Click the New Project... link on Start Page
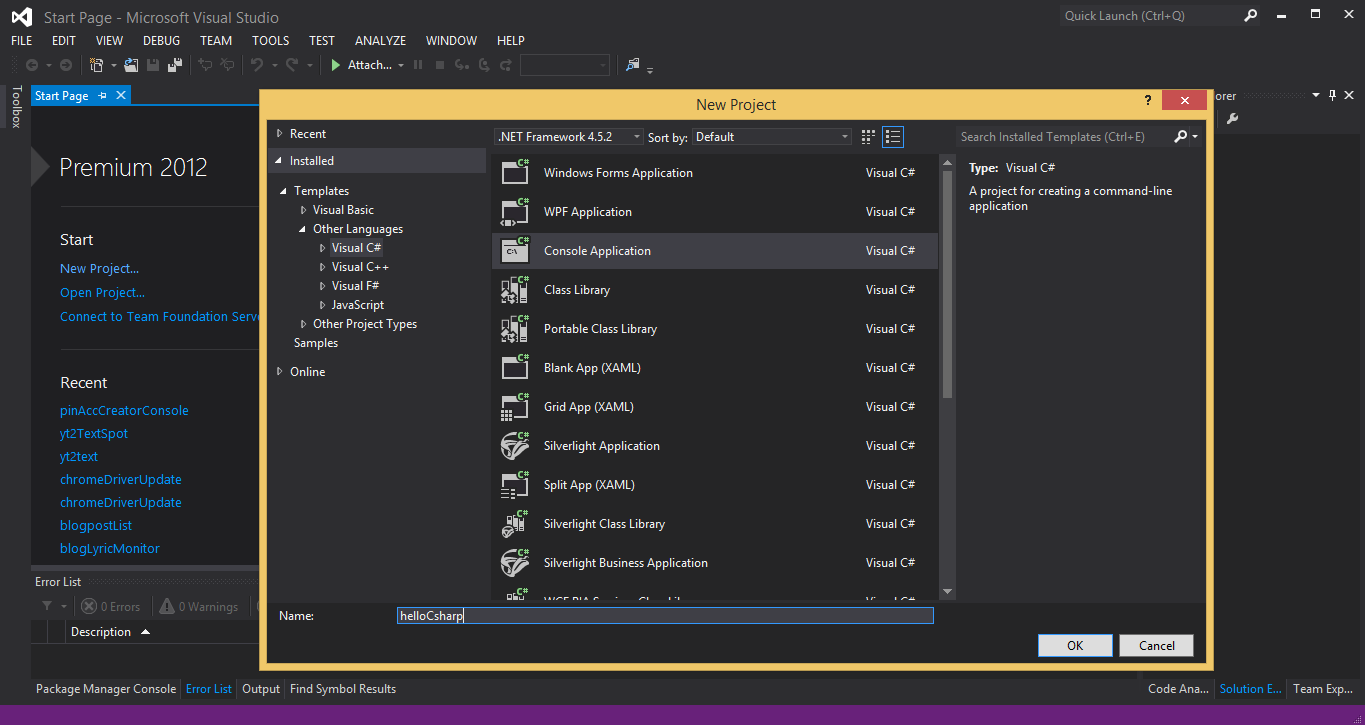 tap(99, 269)
